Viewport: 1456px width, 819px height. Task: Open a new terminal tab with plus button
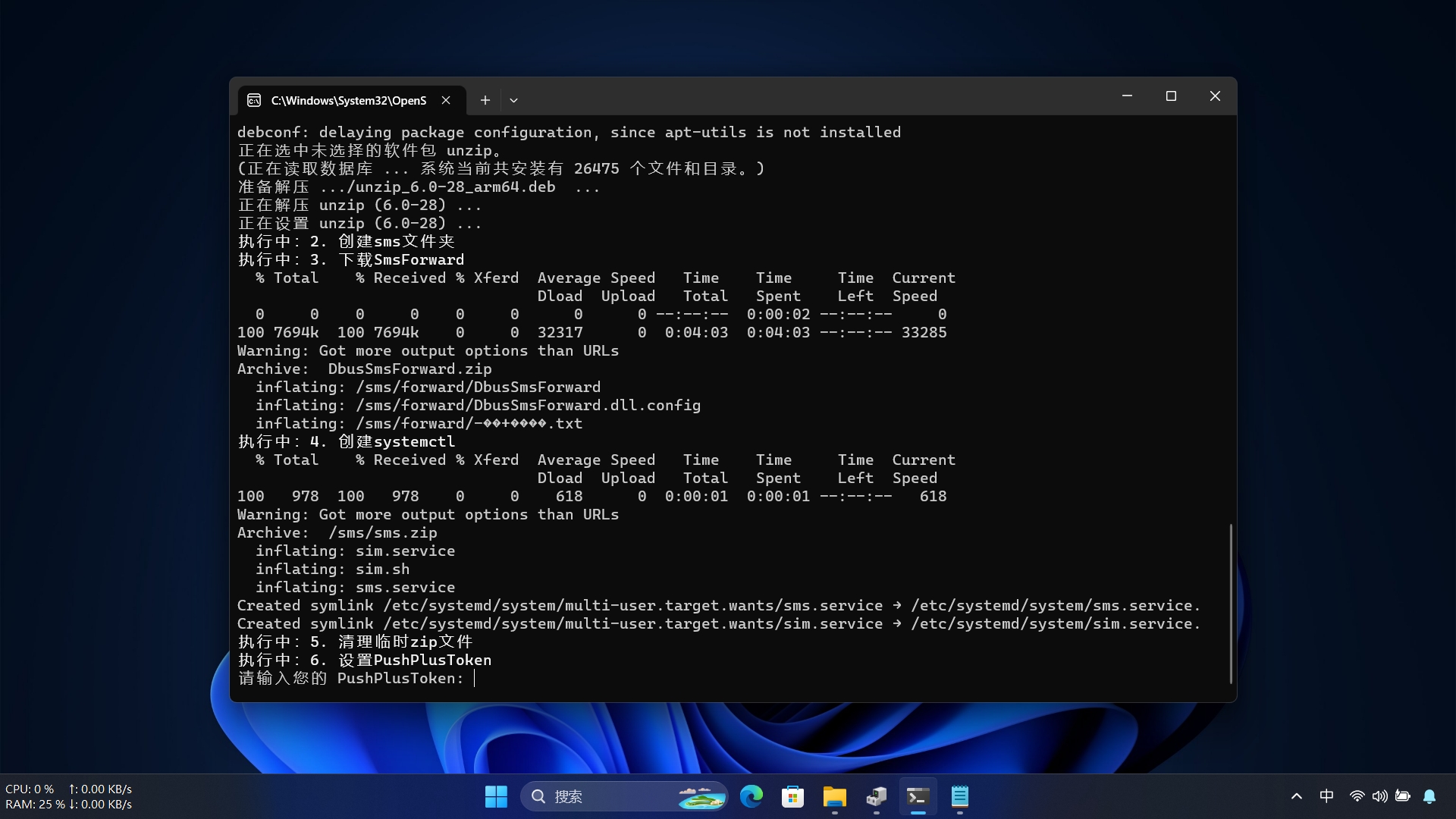pos(485,100)
